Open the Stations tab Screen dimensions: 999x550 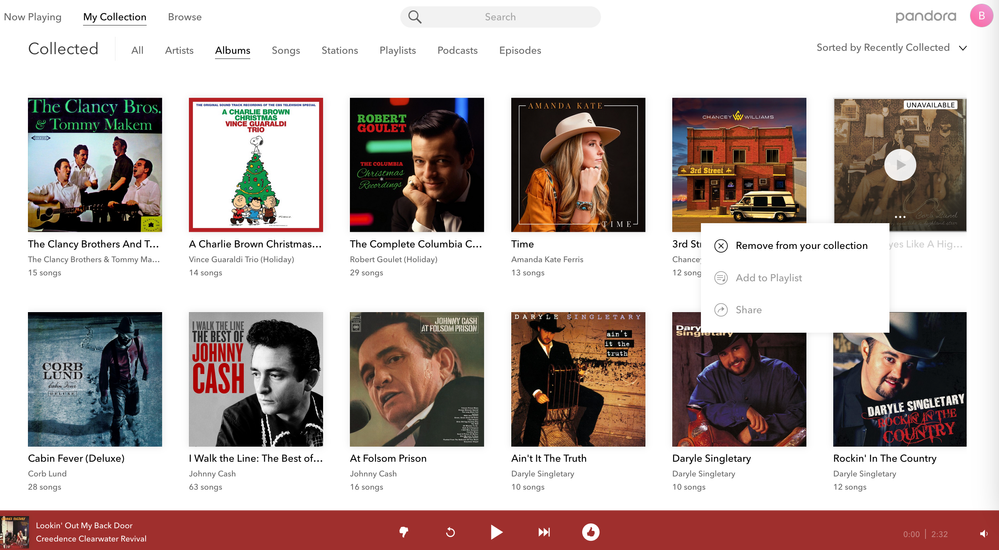pyautogui.click(x=340, y=50)
